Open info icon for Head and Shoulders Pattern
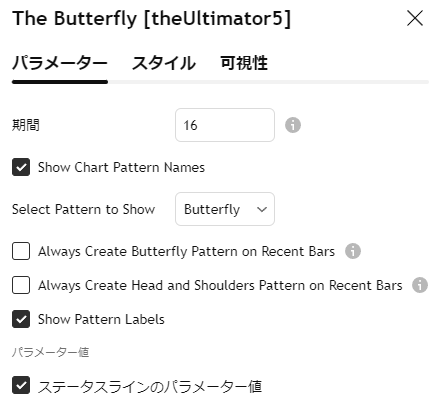The image size is (439, 416). coord(420,285)
